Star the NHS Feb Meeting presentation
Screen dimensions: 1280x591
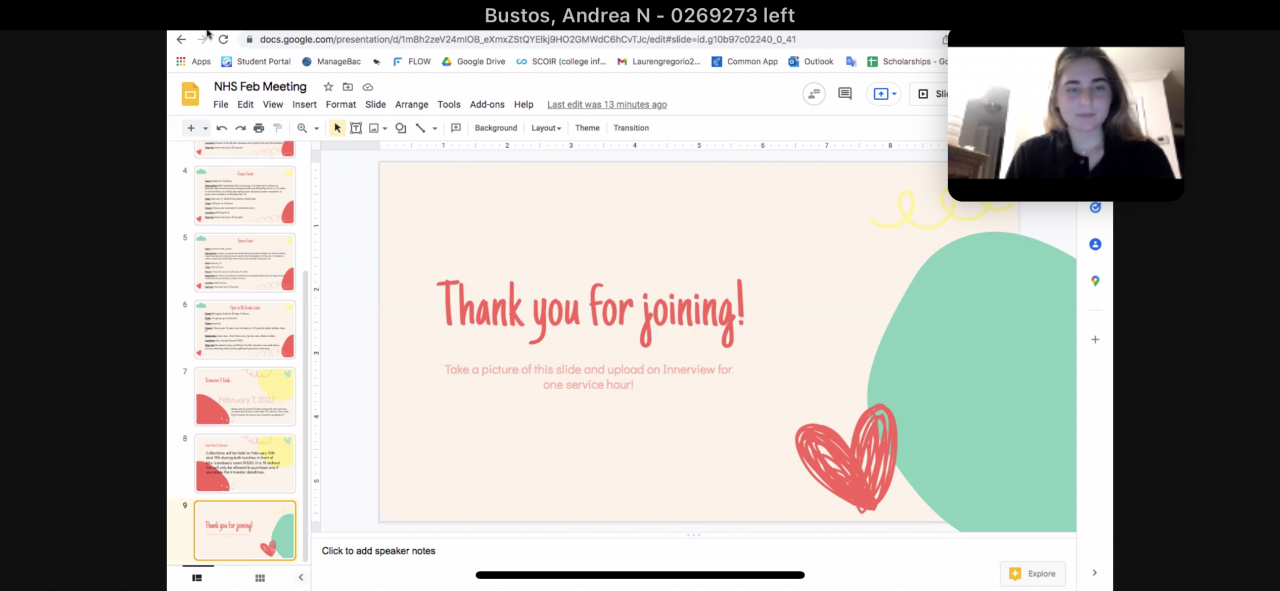click(x=328, y=87)
